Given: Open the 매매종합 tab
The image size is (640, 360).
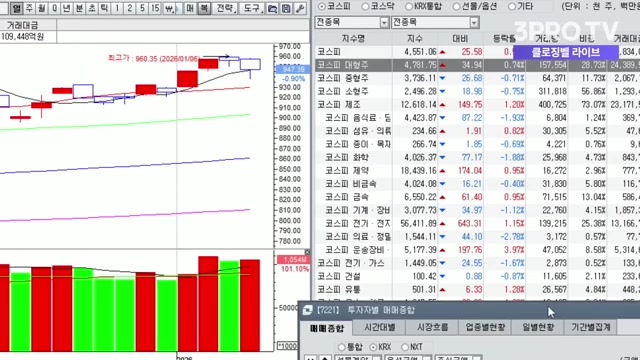Looking at the screenshot, I should click(327, 328).
